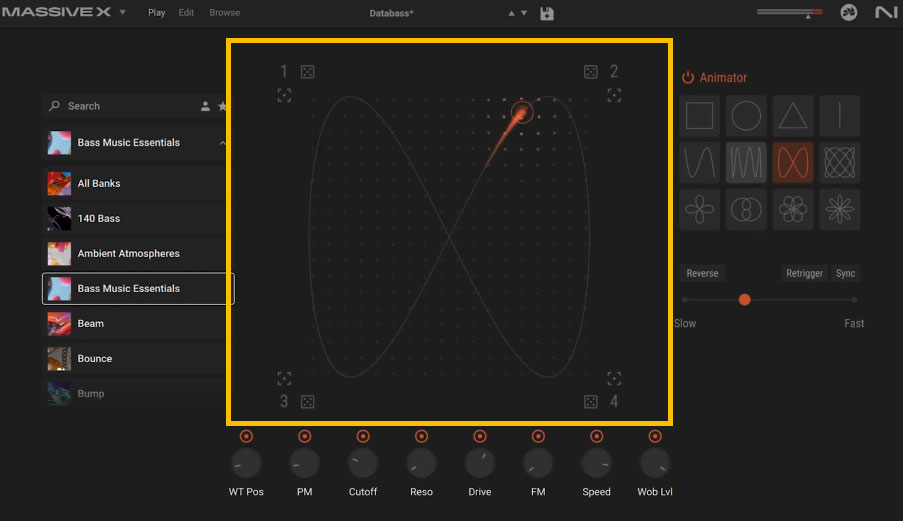This screenshot has height=521, width=903.
Task: Toggle tempo Sync for Animator
Action: (845, 273)
